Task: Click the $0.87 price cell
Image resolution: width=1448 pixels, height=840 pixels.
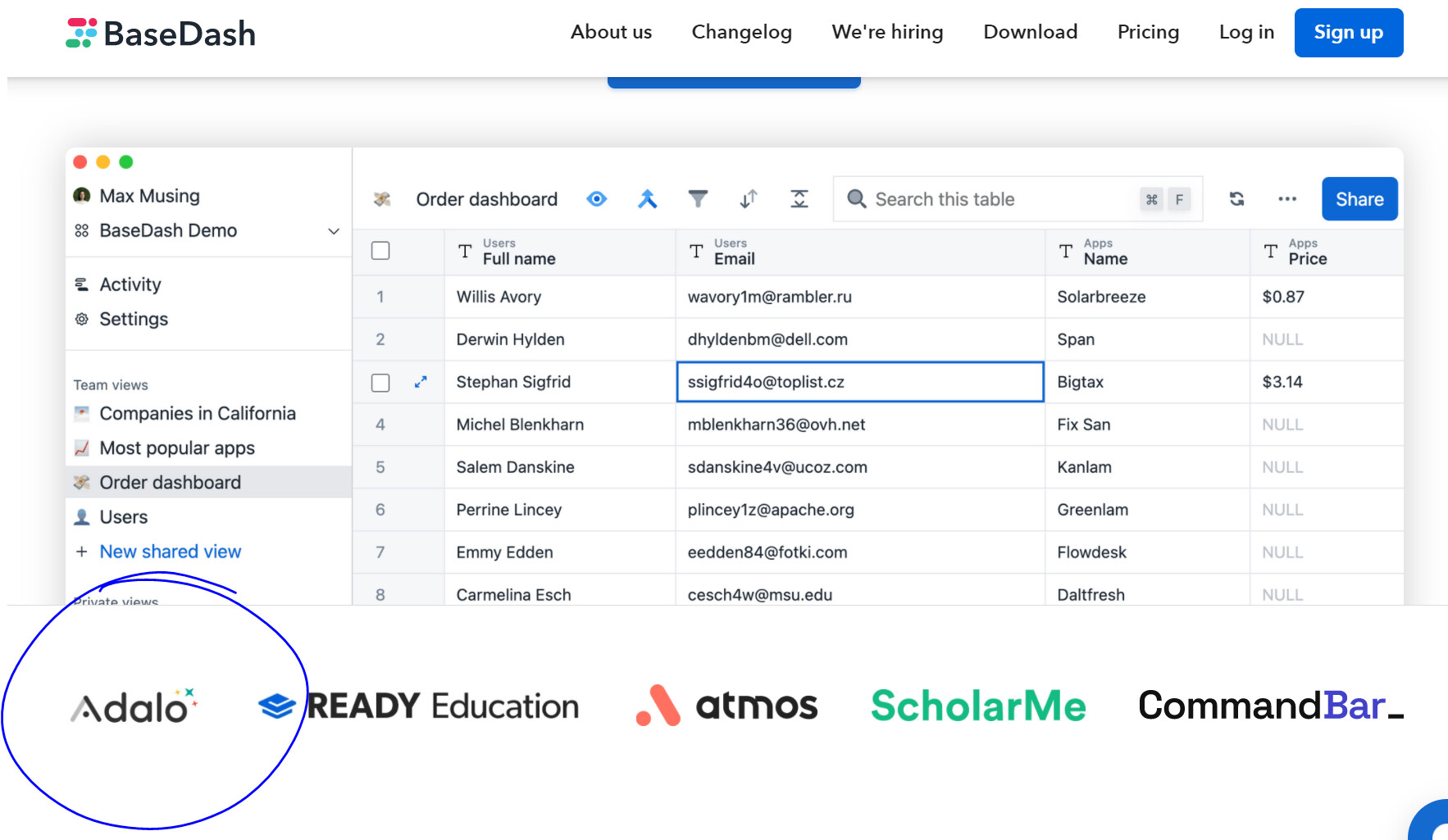Action: [1327, 297]
